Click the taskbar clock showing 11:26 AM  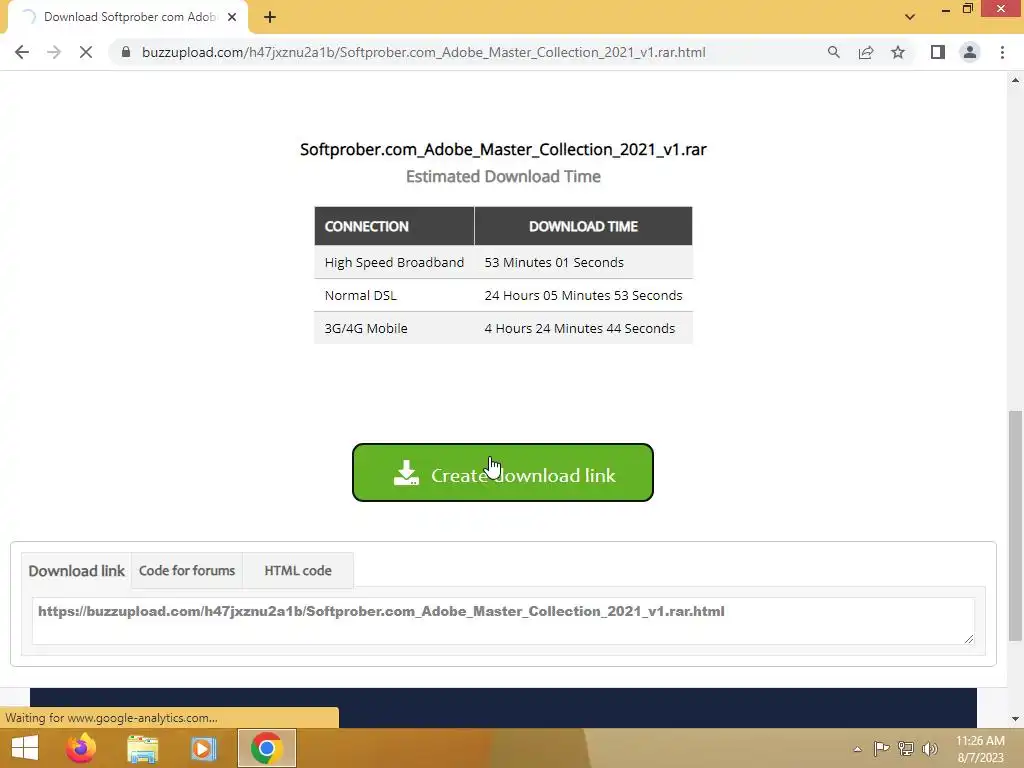[x=980, y=749]
